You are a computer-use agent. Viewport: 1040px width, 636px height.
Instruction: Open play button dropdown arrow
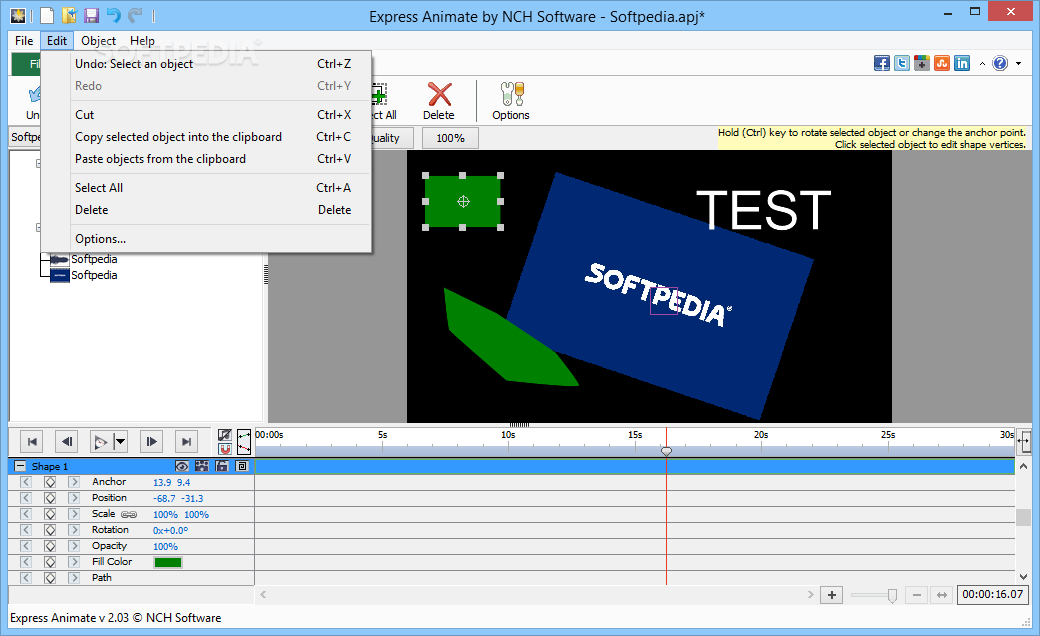[x=120, y=442]
